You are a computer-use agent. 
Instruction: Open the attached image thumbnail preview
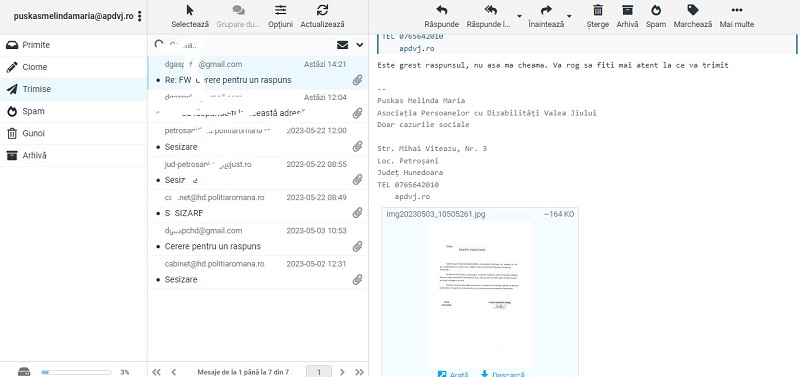pos(480,294)
